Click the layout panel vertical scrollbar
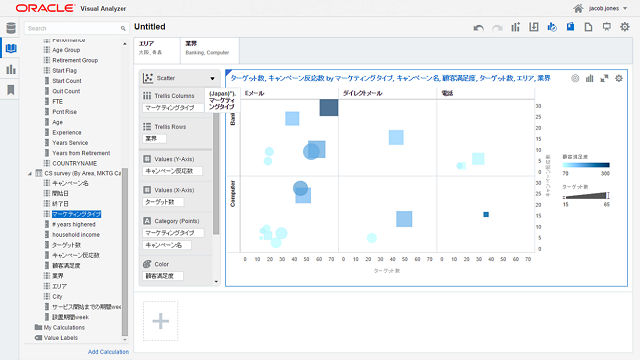This screenshot has height=360, width=640. [x=216, y=173]
